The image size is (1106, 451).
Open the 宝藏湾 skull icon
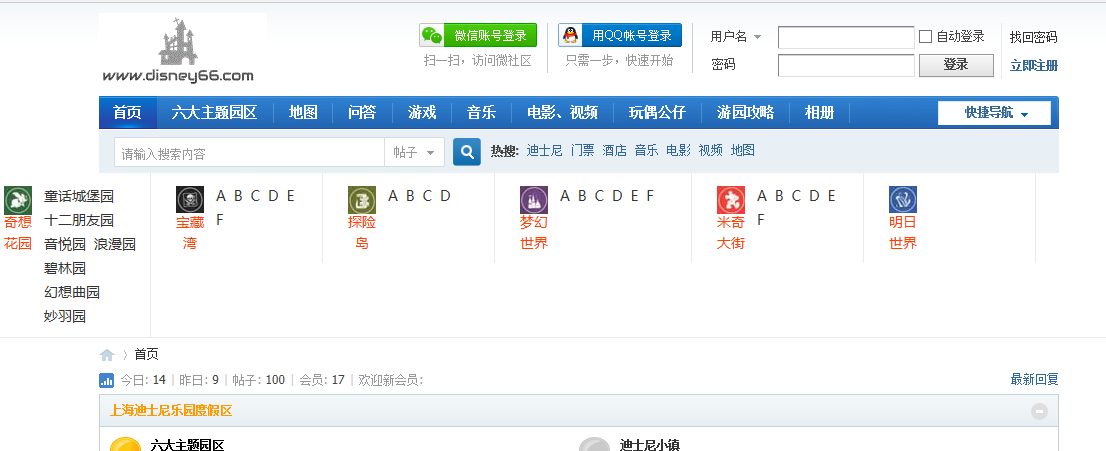(x=190, y=200)
